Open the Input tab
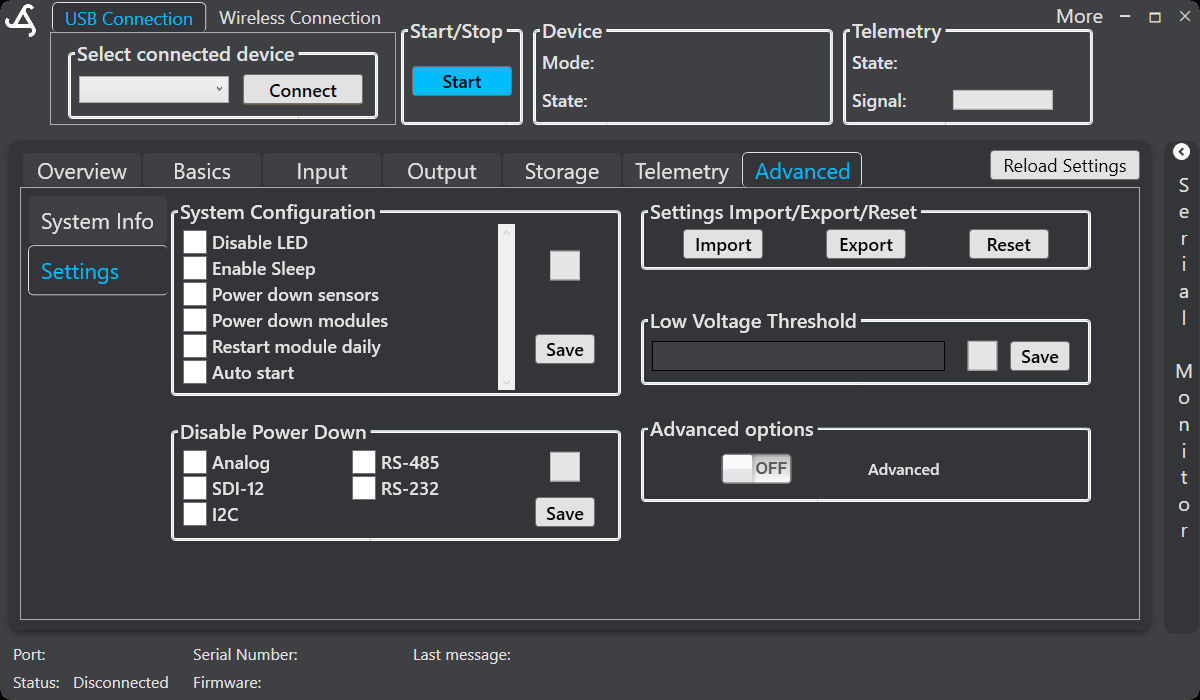The image size is (1200, 700). [322, 171]
